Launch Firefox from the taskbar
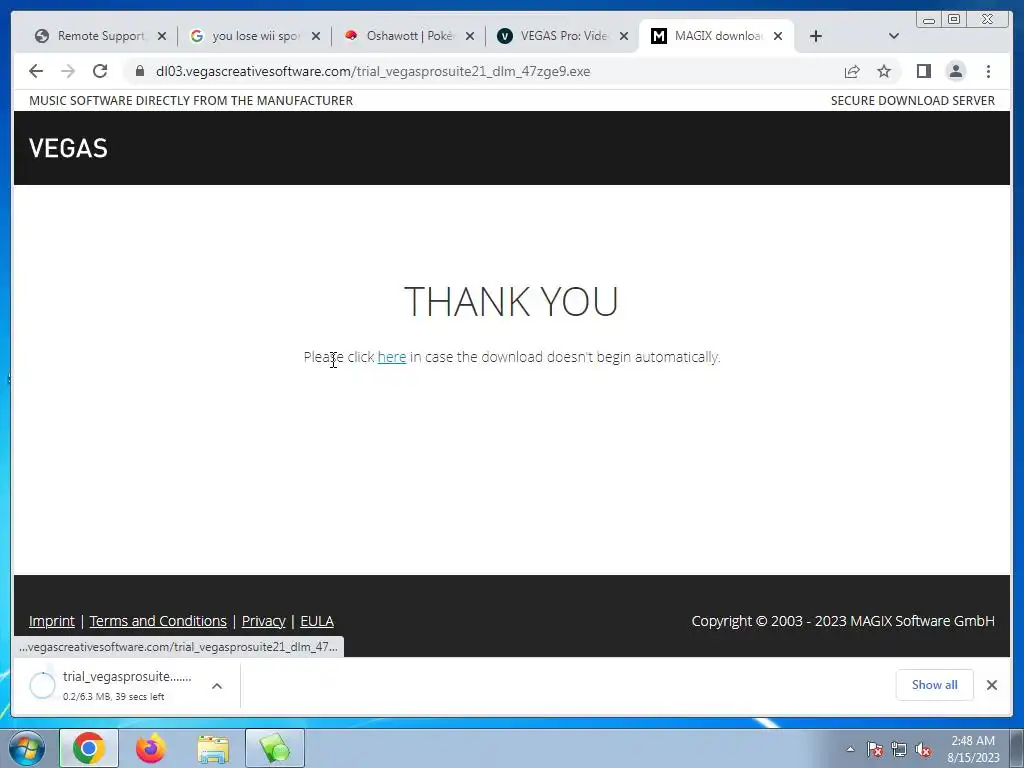Image resolution: width=1024 pixels, height=768 pixels. click(x=151, y=748)
